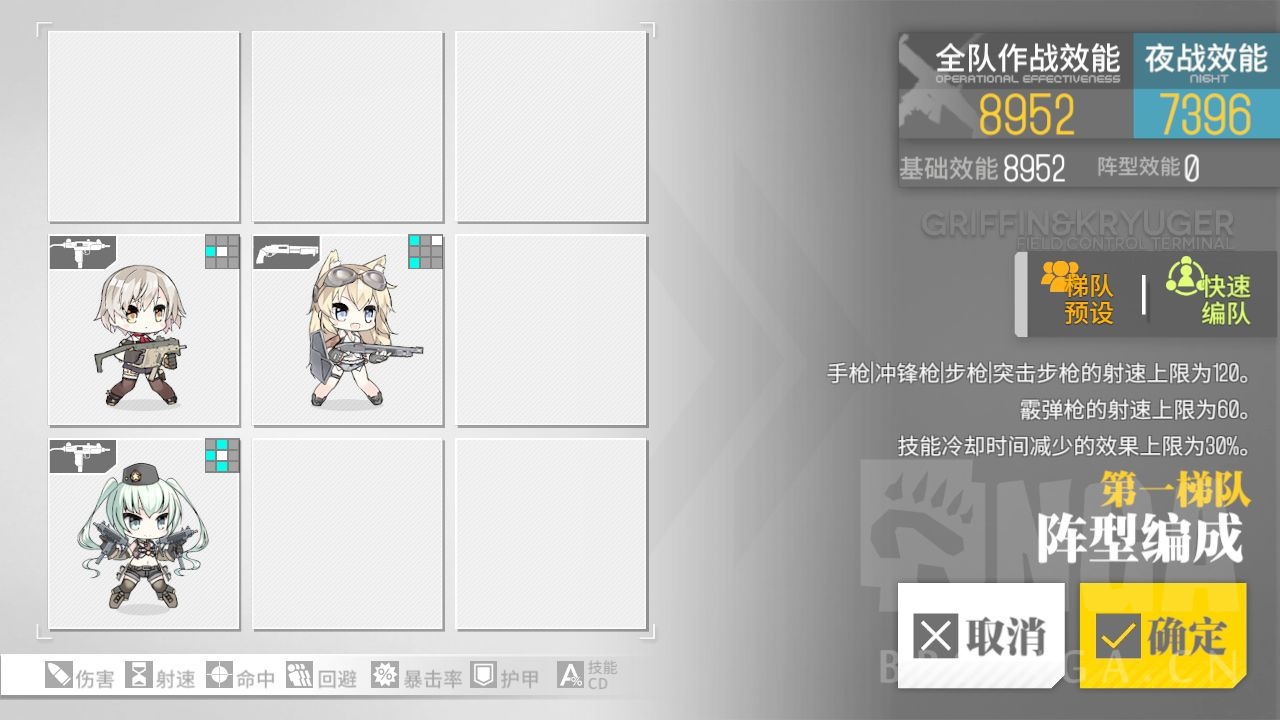
Task: Click the 技能CD skill cooldown icon
Action: pyautogui.click(x=570, y=675)
